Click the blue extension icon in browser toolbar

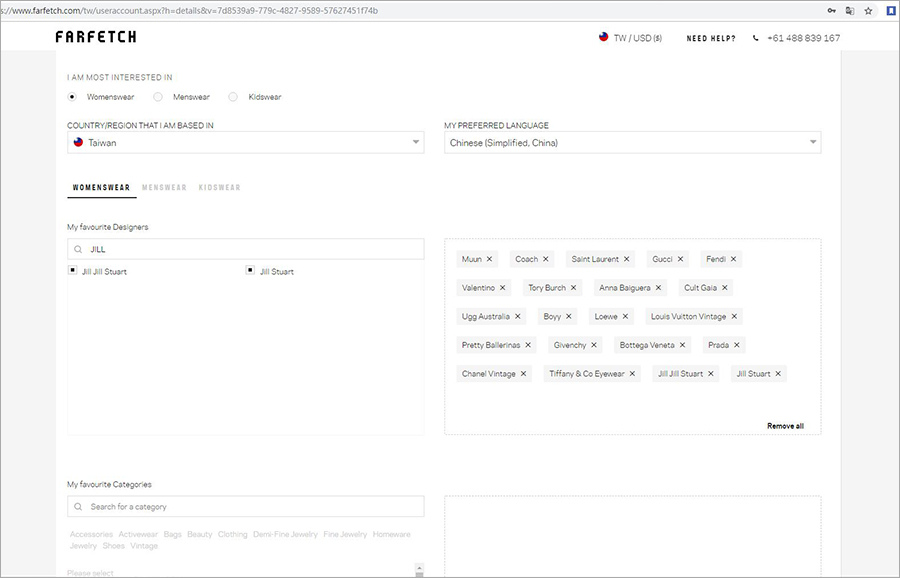point(891,10)
